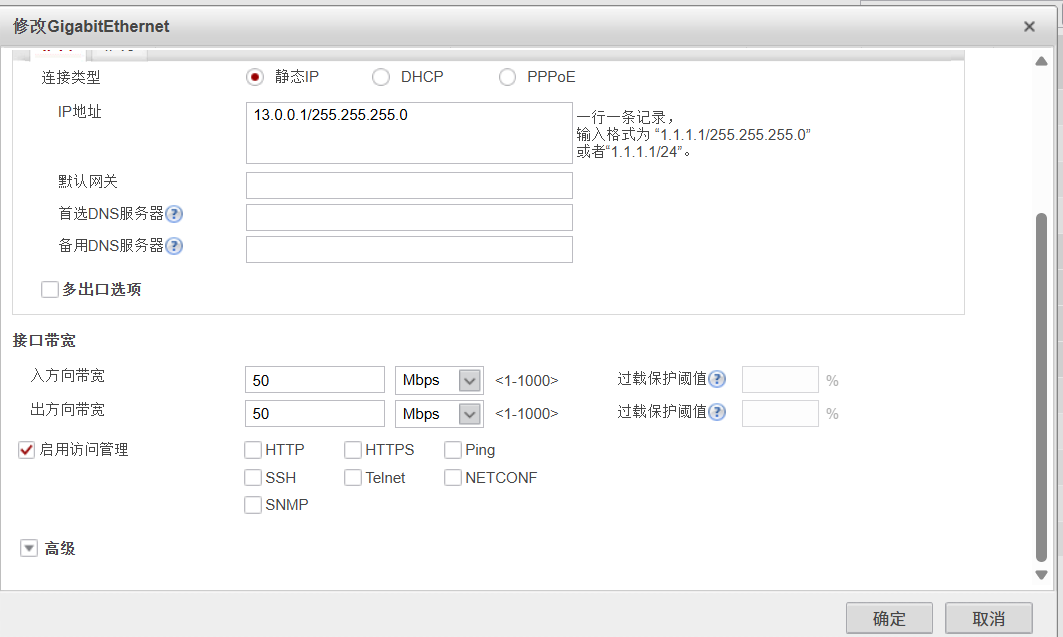This screenshot has height=637, width=1063.
Task: Focus 出方向带宽 过载保护阈值 percent field
Action: [780, 413]
